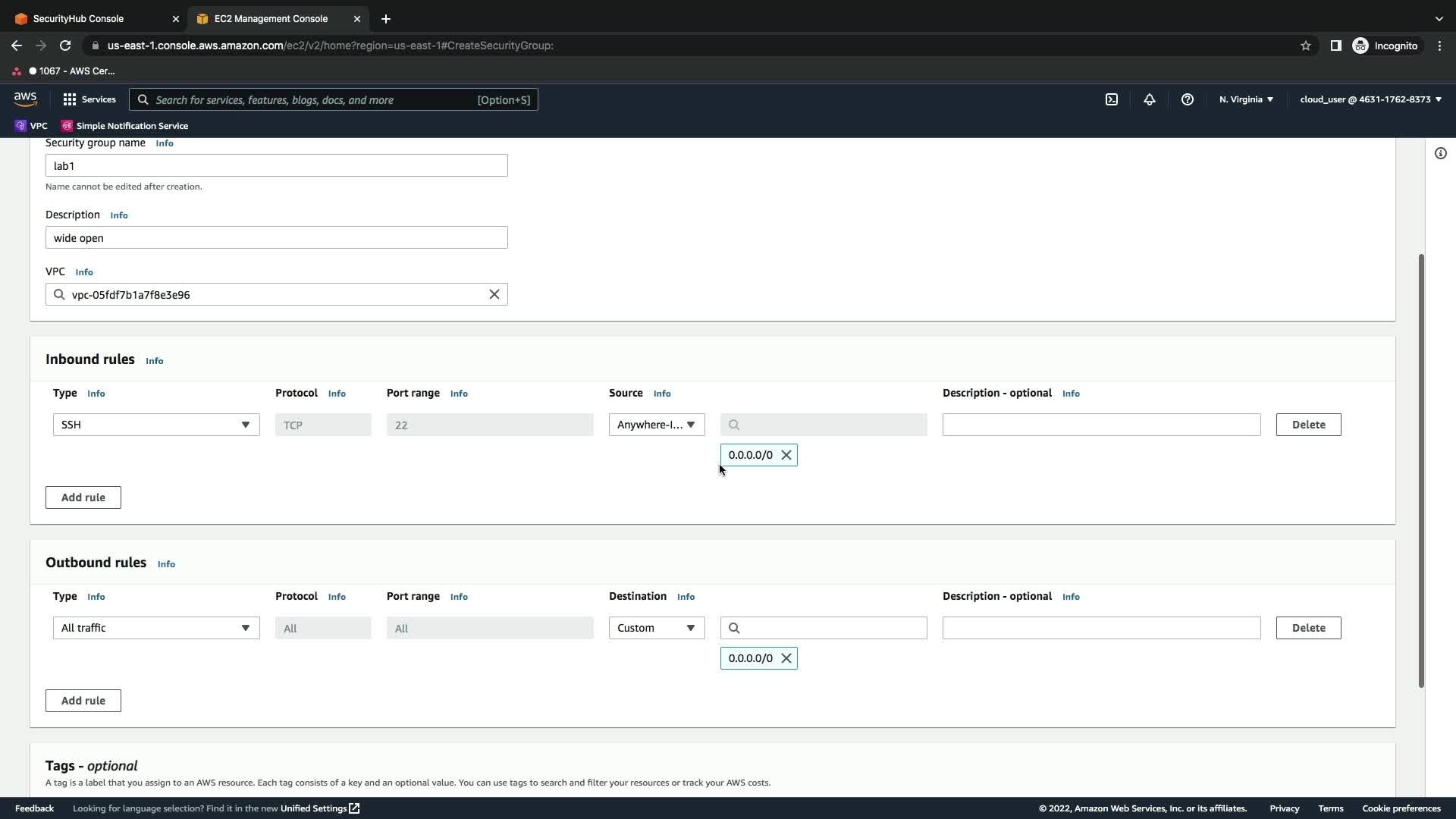Open the Destination Custom dropdown

(656, 628)
